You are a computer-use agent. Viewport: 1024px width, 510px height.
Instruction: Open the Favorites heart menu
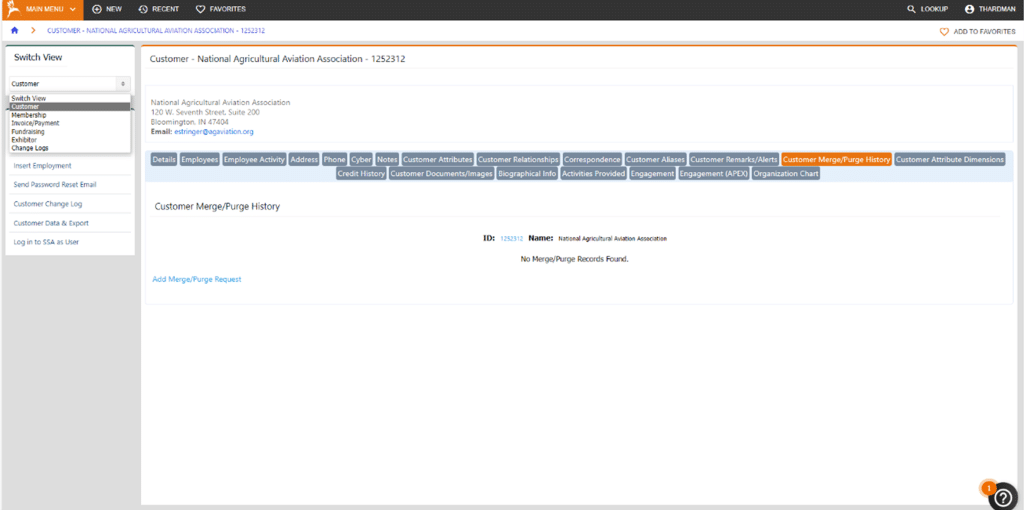[x=220, y=9]
